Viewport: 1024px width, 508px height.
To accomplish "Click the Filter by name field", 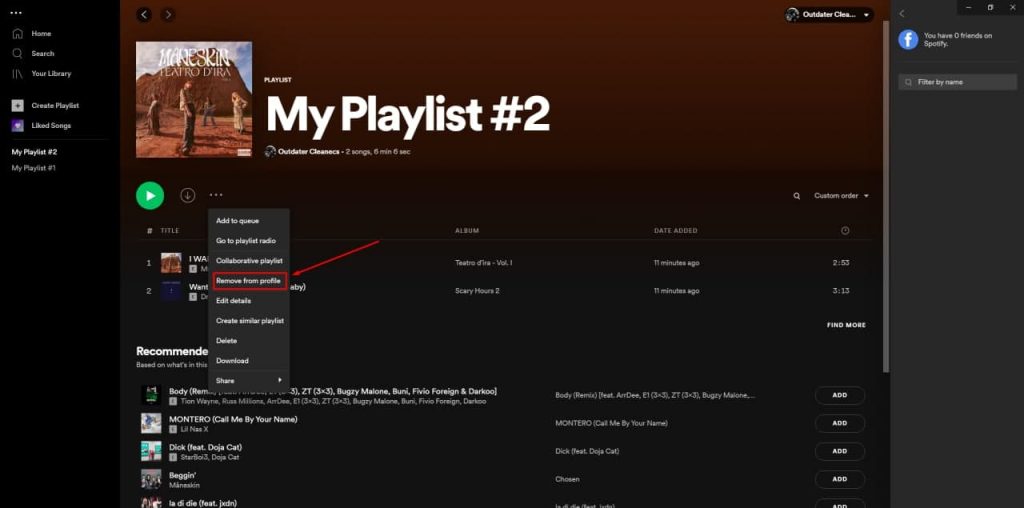I will [x=957, y=82].
